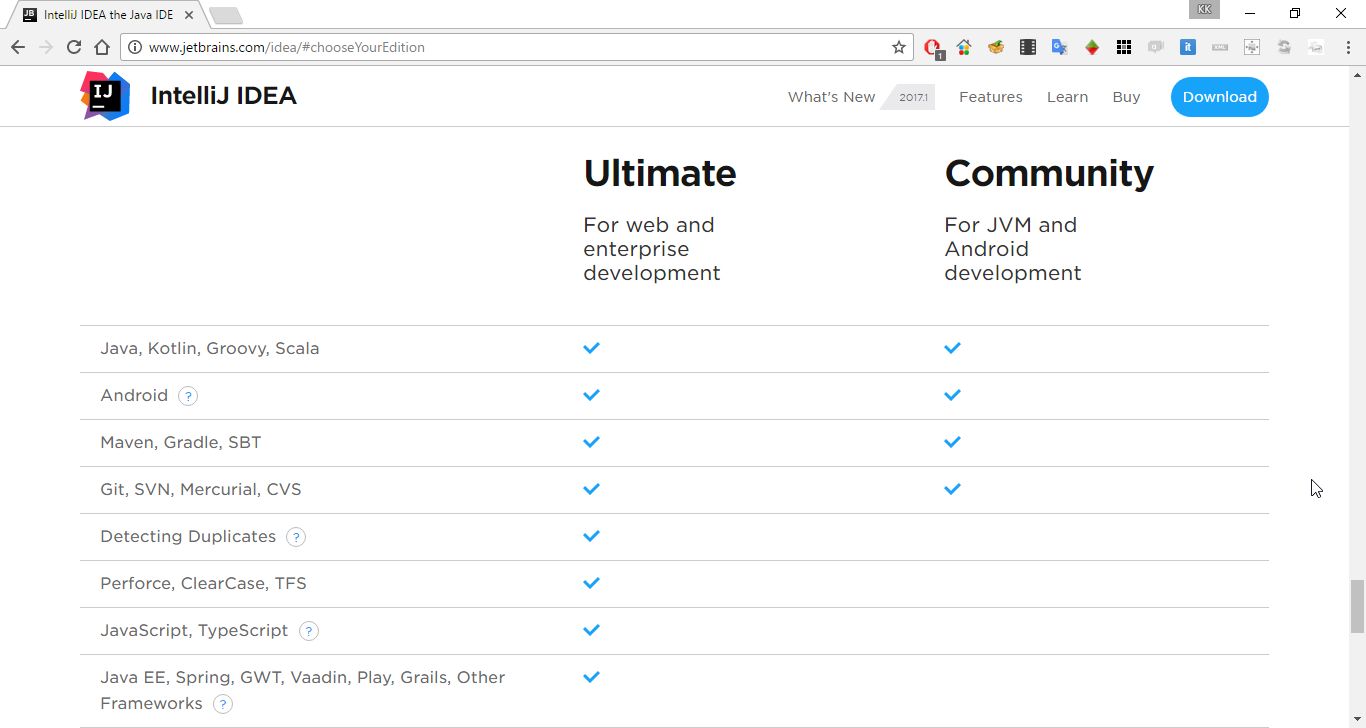The image size is (1366, 728).
Task: Open the What's New page
Action: (831, 97)
